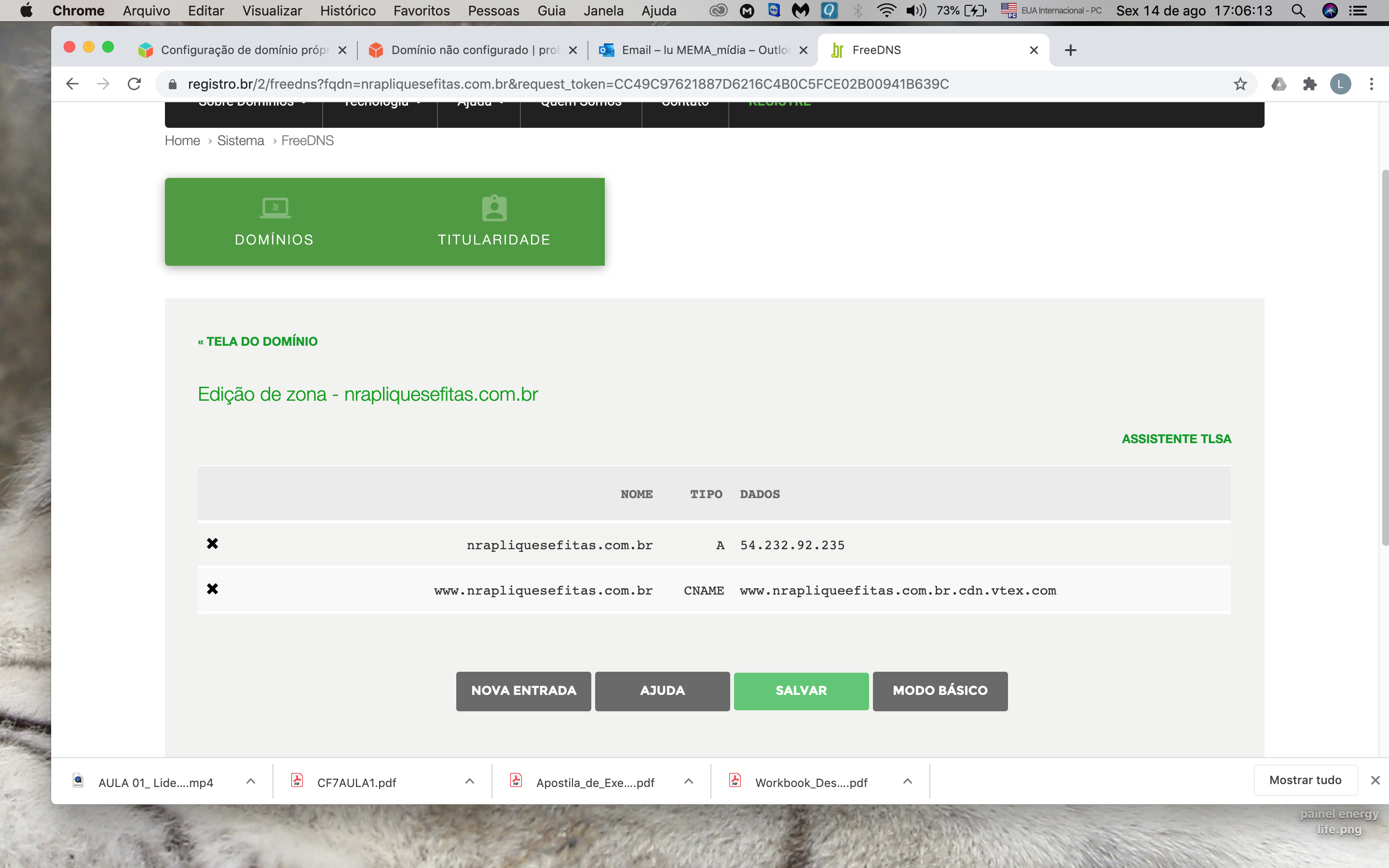The width and height of the screenshot is (1389, 868).
Task: Expand CF7AULA1.pdf download options
Action: (469, 781)
